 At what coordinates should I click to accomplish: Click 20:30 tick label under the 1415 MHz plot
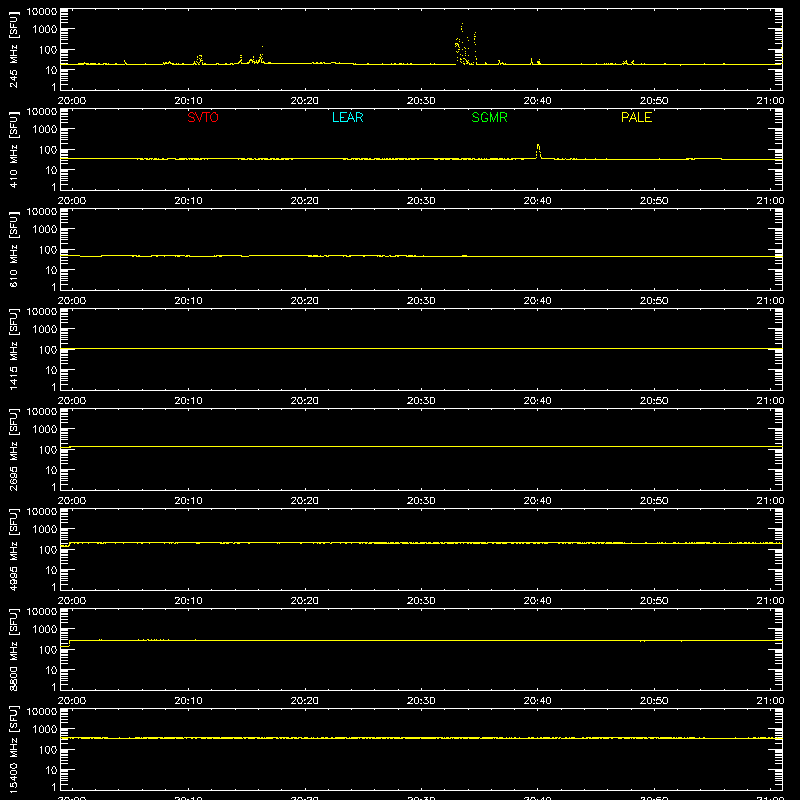coord(421,401)
